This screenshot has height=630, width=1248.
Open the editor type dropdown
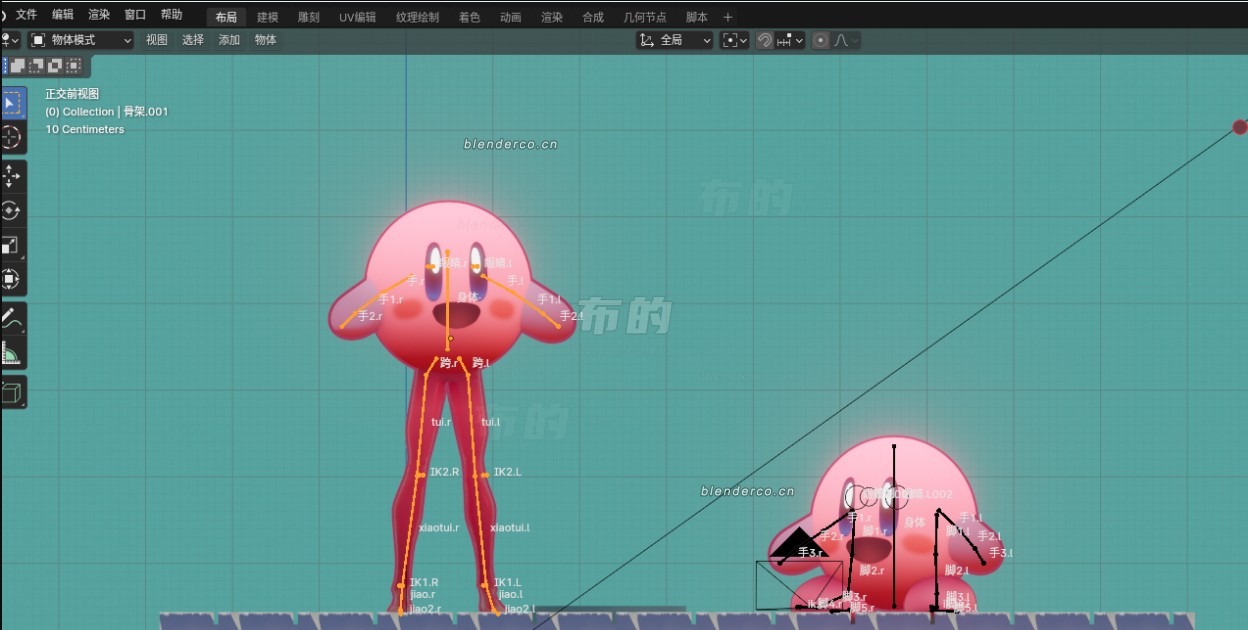pos(11,40)
